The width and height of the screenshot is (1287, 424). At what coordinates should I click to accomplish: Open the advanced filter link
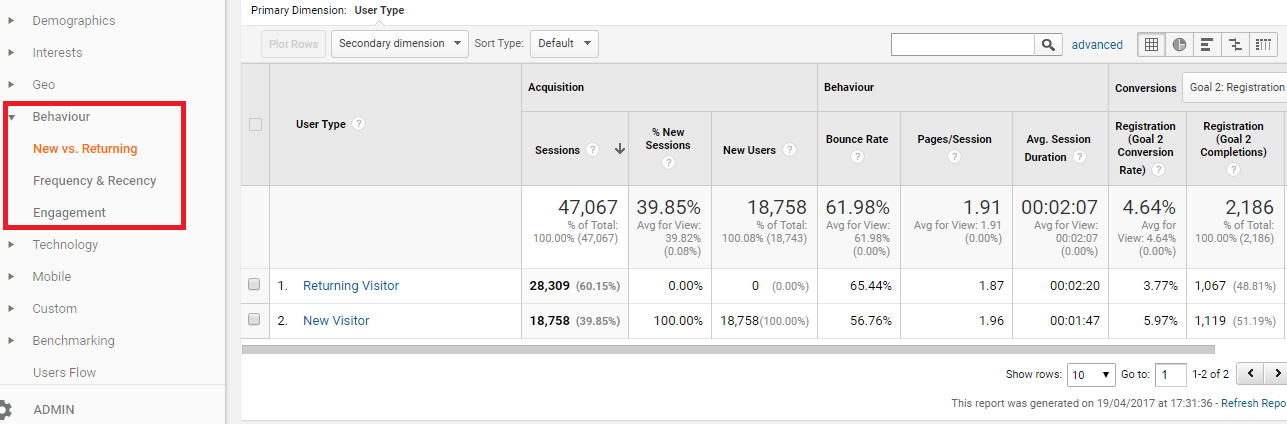pos(1097,44)
